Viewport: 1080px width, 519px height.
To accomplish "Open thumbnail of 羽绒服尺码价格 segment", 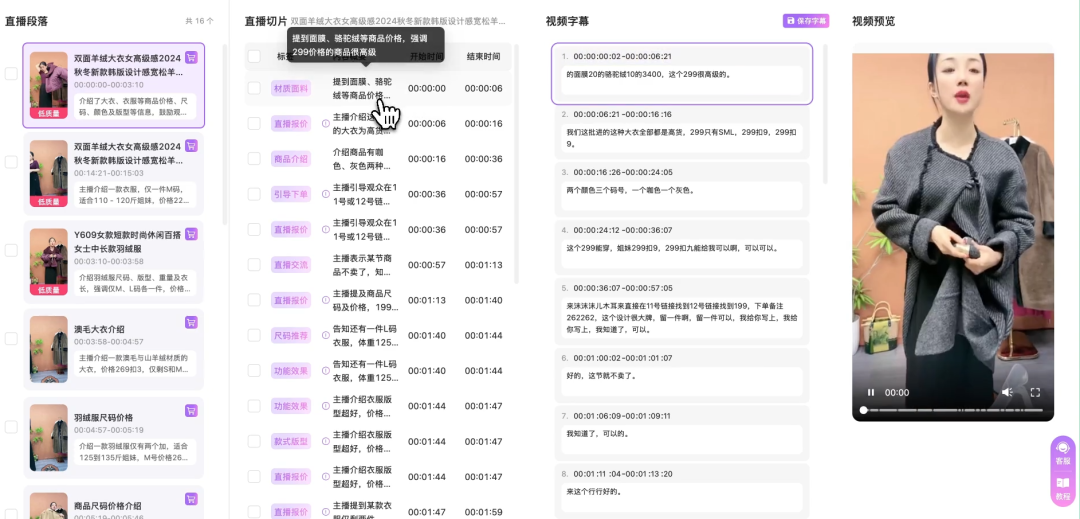I will [x=49, y=438].
